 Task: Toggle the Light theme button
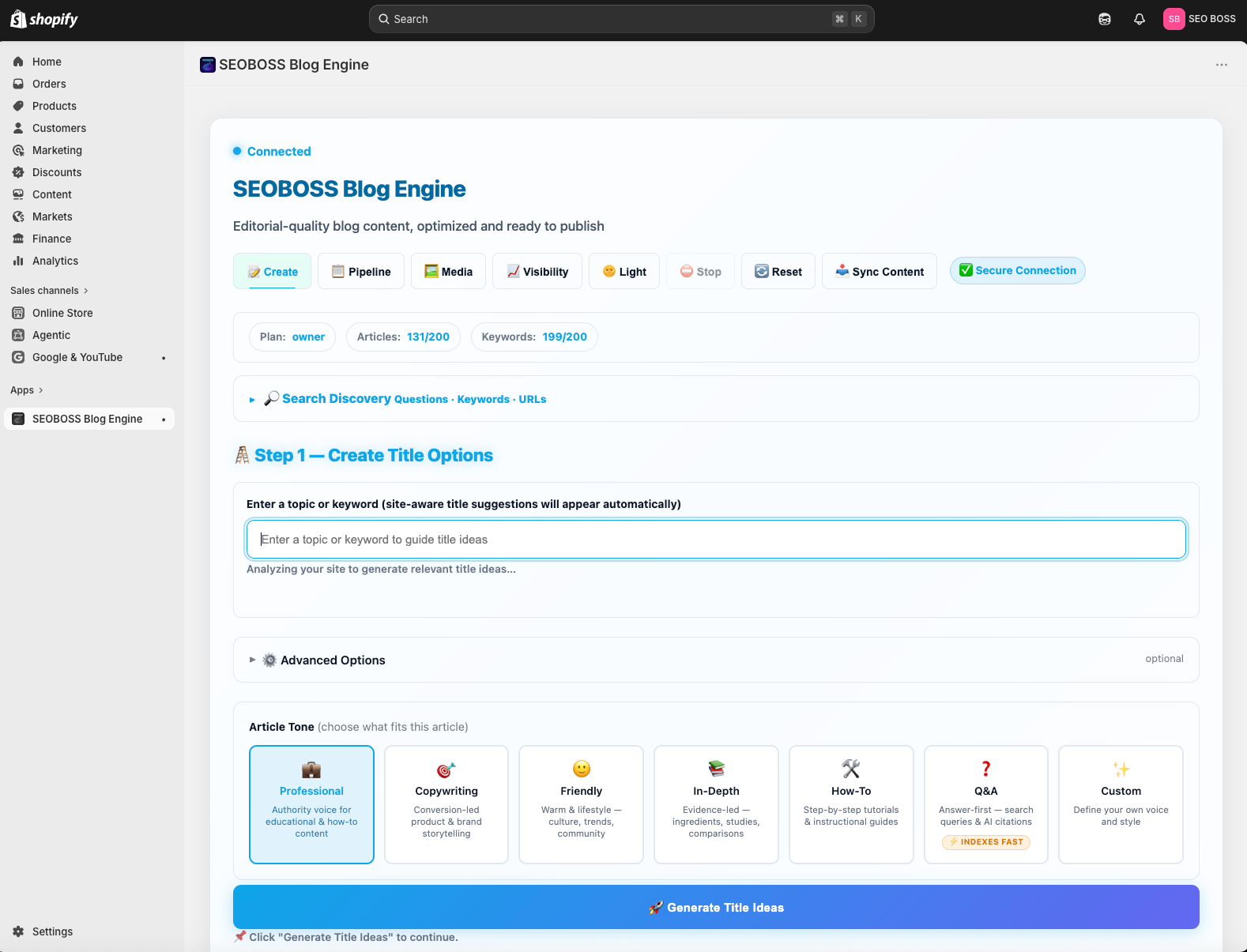(x=624, y=271)
